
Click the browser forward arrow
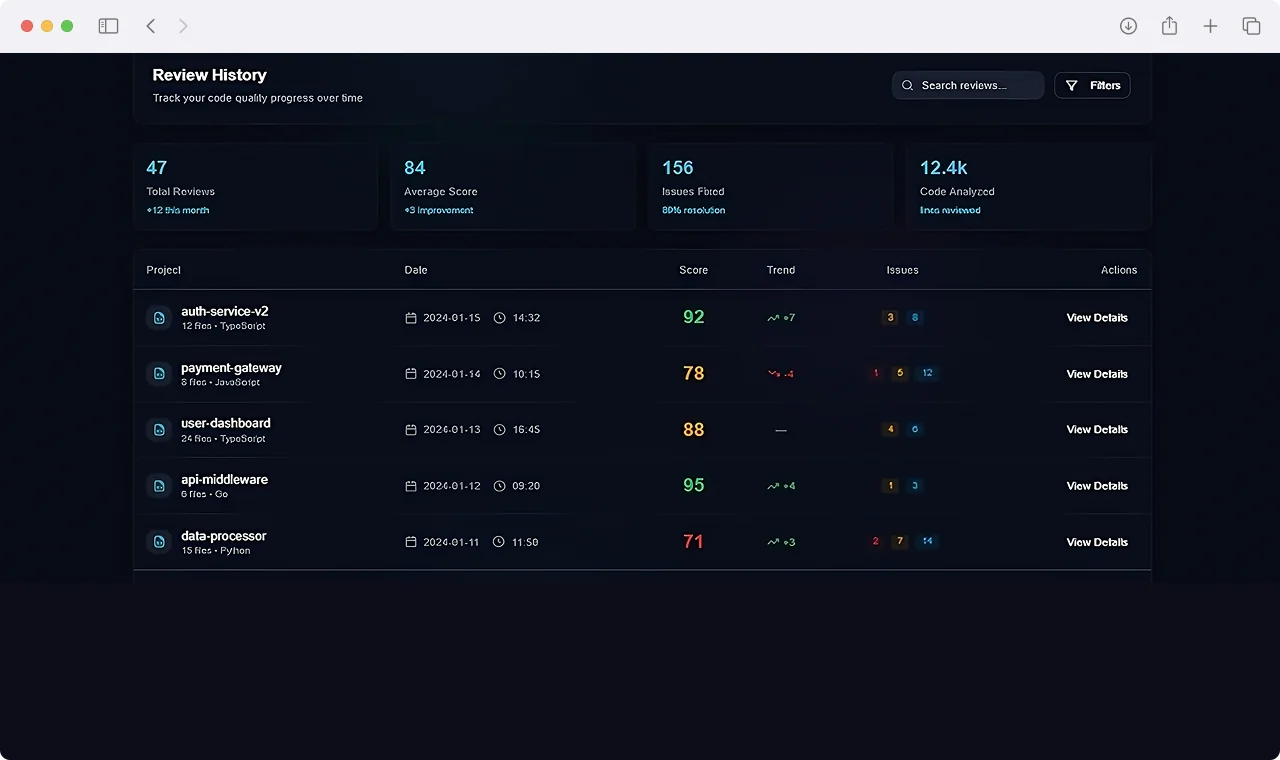[x=183, y=26]
